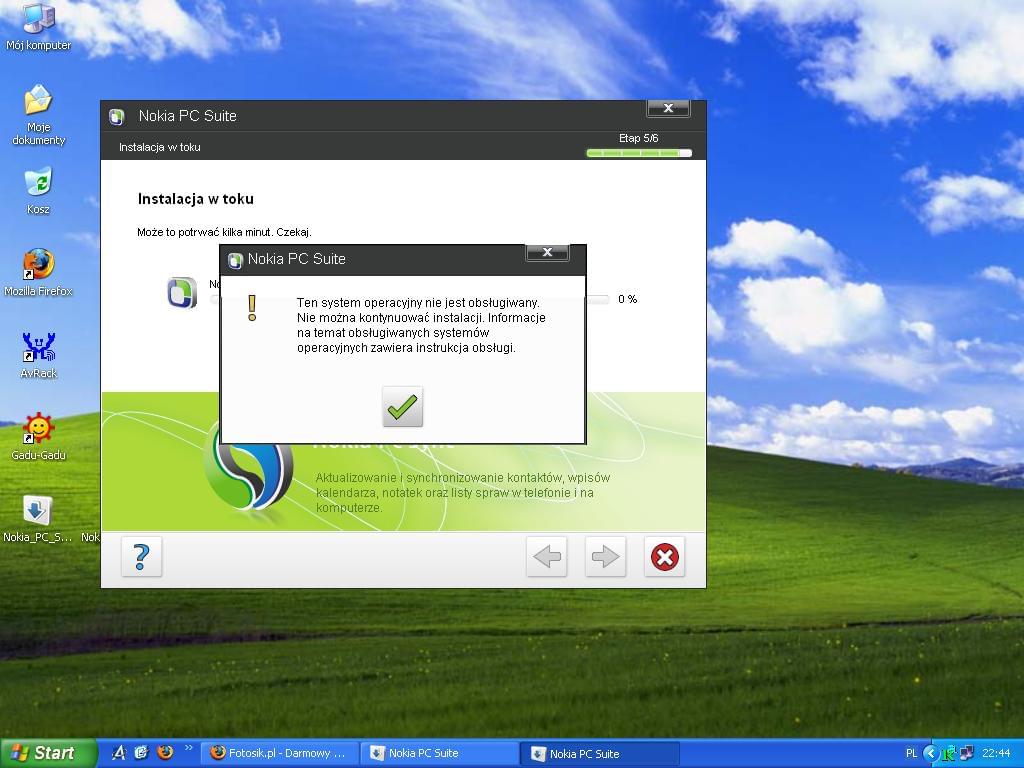
Task: Click the 'A' quick launch icon on the taskbar
Action: pos(119,752)
